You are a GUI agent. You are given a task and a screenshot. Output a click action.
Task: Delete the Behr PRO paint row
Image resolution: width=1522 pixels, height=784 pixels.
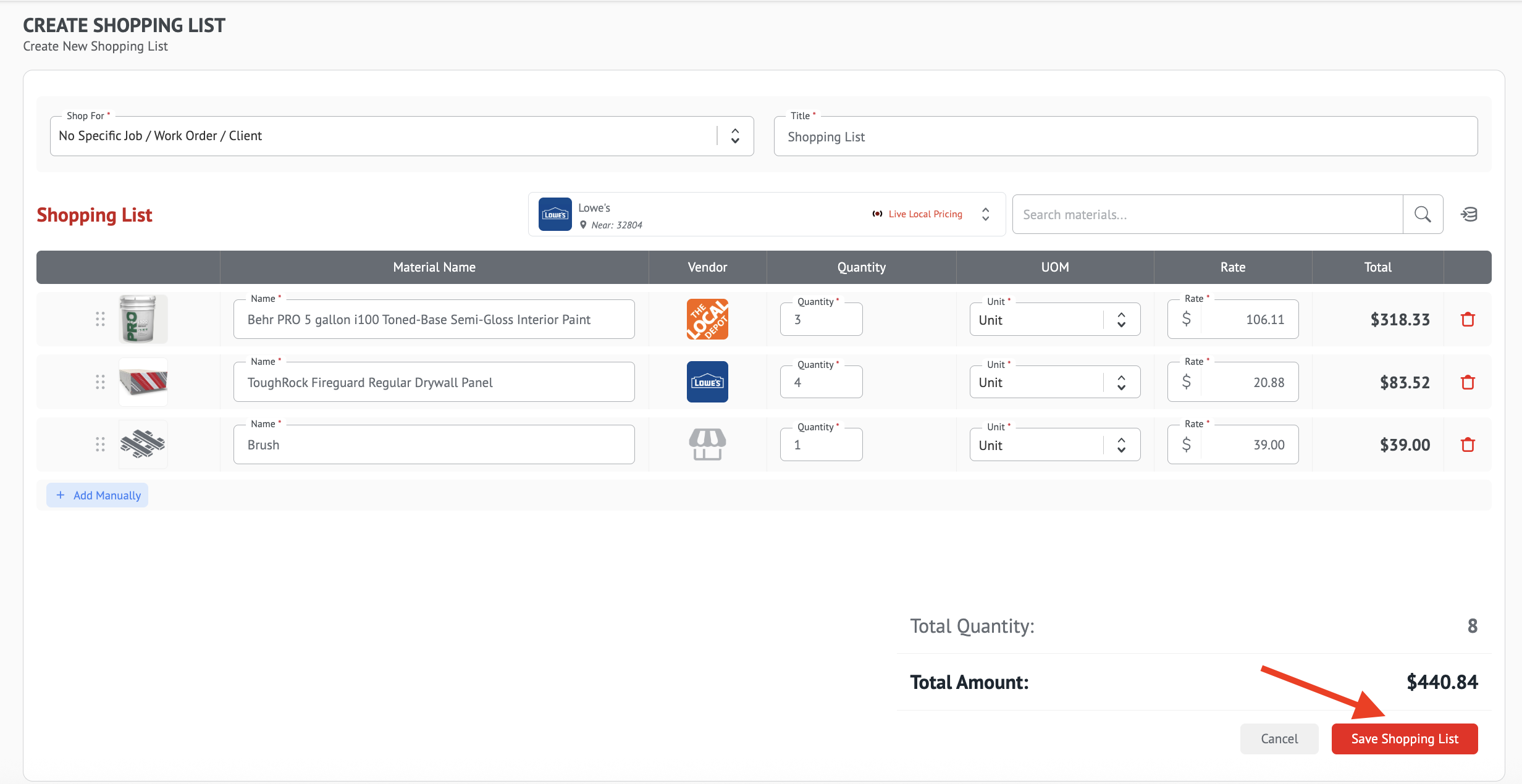1468,319
